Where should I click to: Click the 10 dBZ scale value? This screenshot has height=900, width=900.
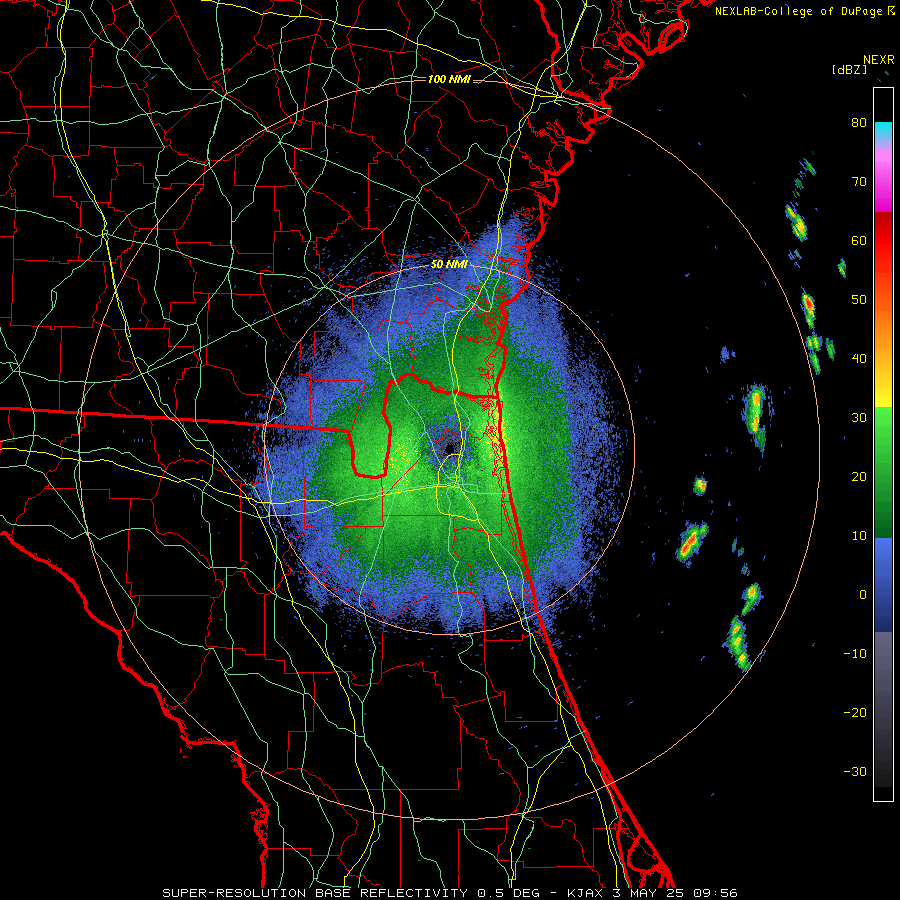pyautogui.click(x=859, y=536)
